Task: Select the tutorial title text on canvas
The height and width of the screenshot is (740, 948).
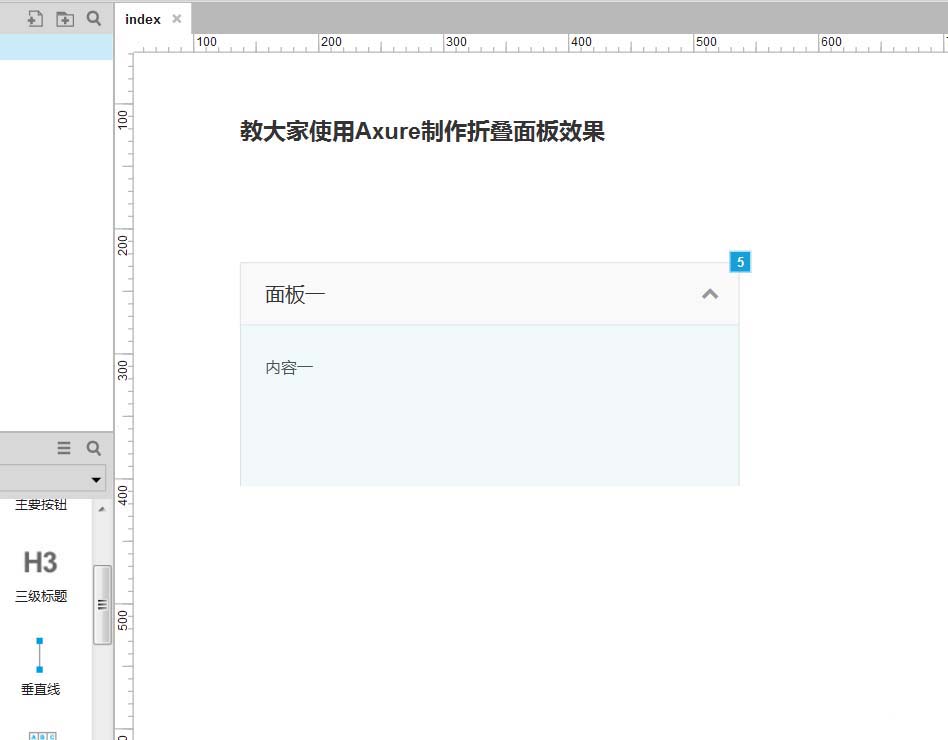Action: pyautogui.click(x=423, y=131)
